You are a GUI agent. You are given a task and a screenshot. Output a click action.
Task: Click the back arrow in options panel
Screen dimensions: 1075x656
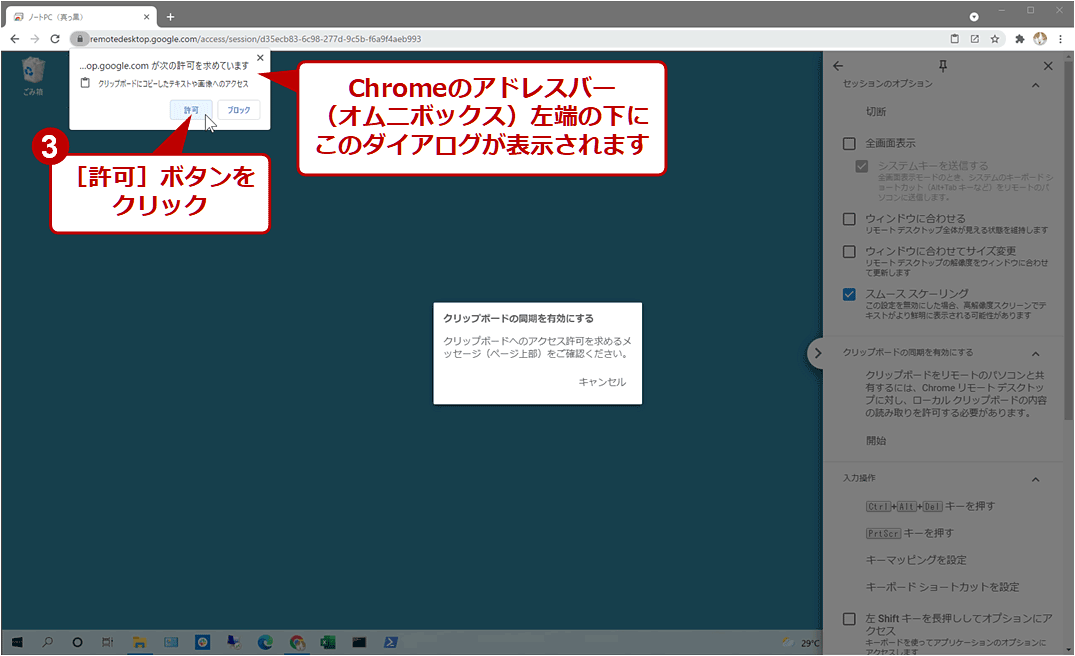pyautogui.click(x=838, y=66)
